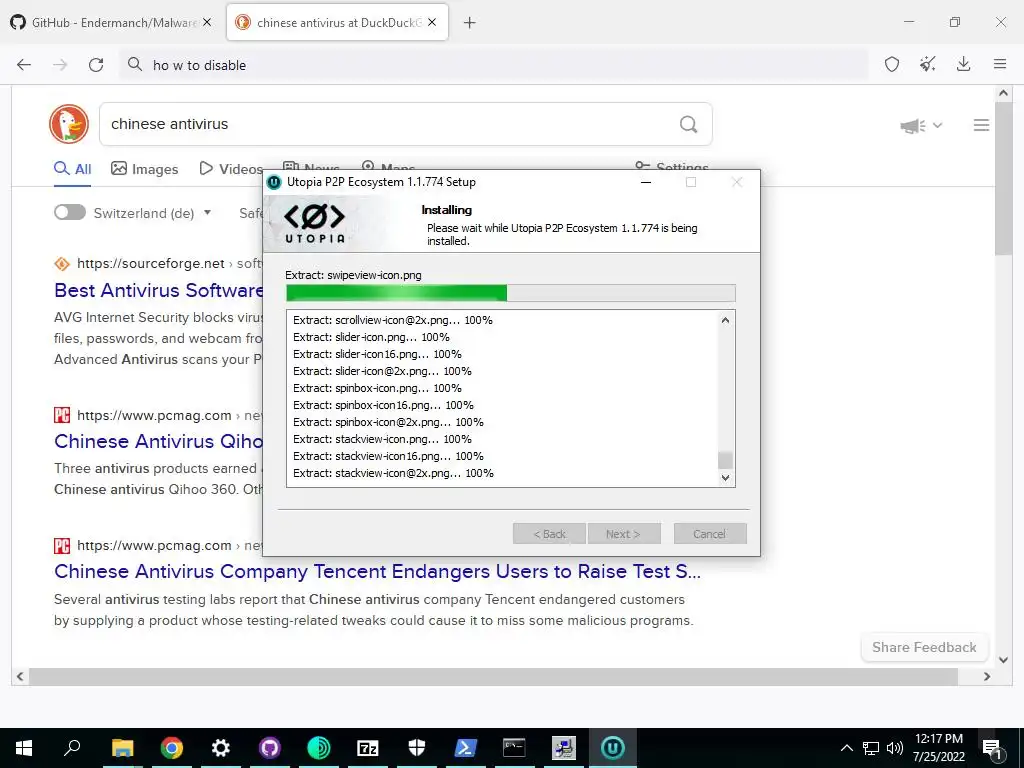Close the chinese antivirus DuckDuckGo tab
Viewport: 1024px width, 768px height.
click(x=432, y=22)
